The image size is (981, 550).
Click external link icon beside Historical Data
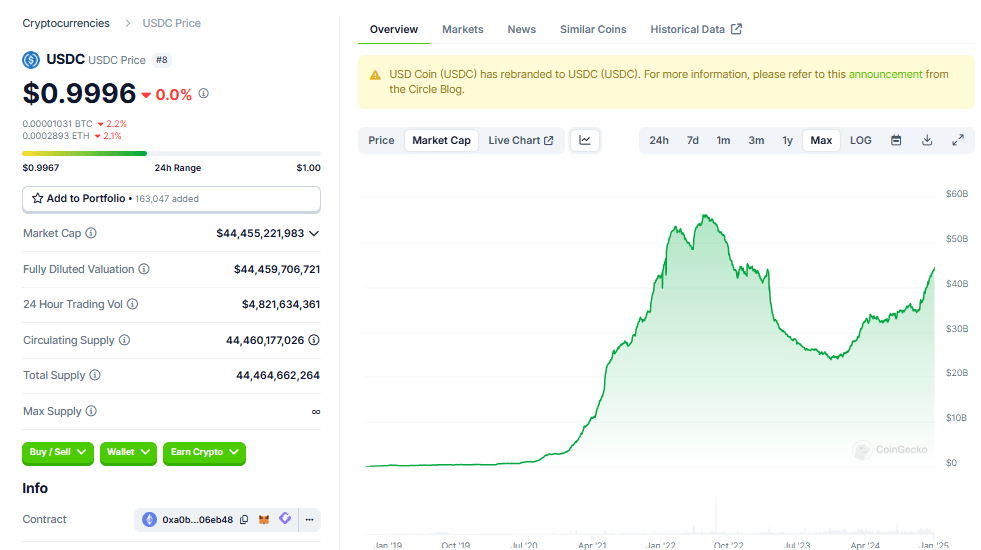(x=736, y=29)
